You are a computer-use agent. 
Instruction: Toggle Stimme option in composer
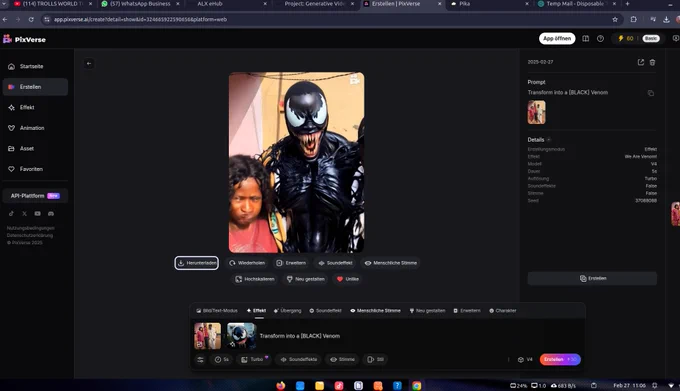coord(343,360)
